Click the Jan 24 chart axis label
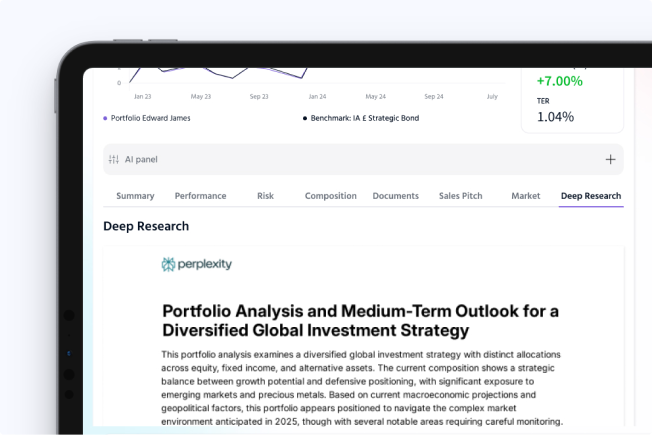The image size is (652, 435). 317,96
